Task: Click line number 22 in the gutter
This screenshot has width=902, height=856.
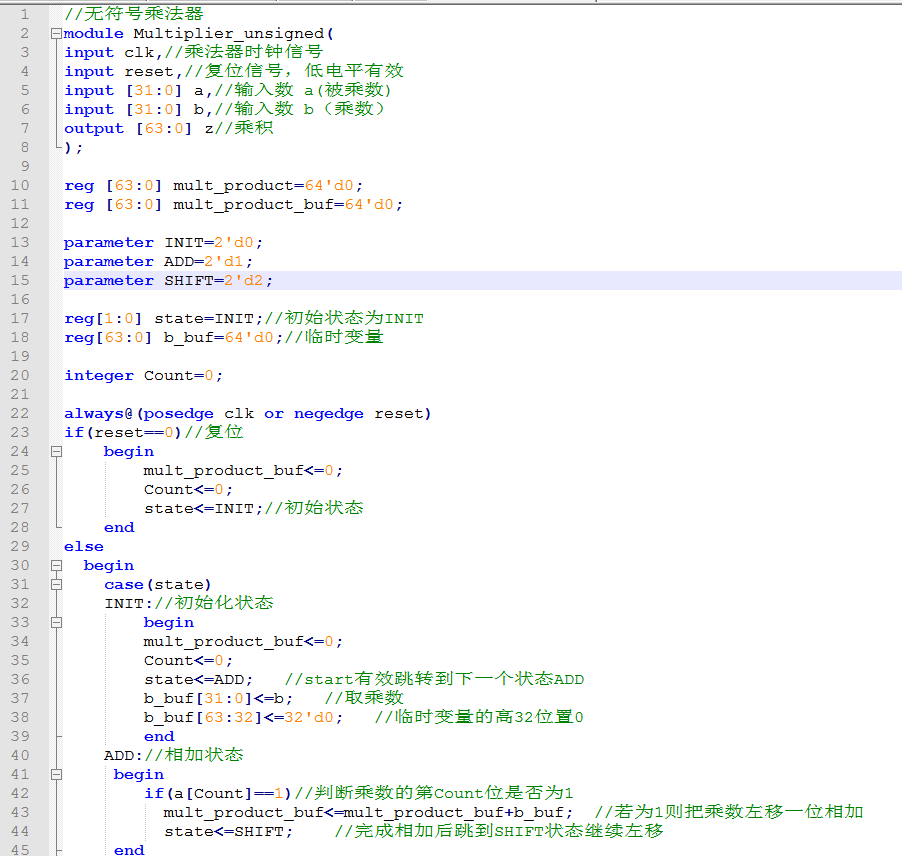Action: 20,413
